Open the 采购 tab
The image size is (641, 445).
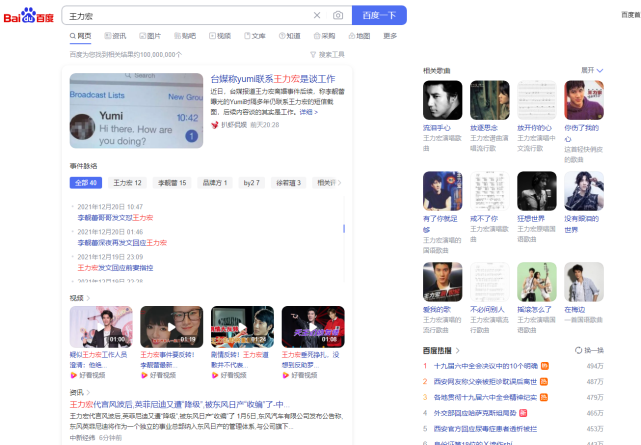point(325,36)
